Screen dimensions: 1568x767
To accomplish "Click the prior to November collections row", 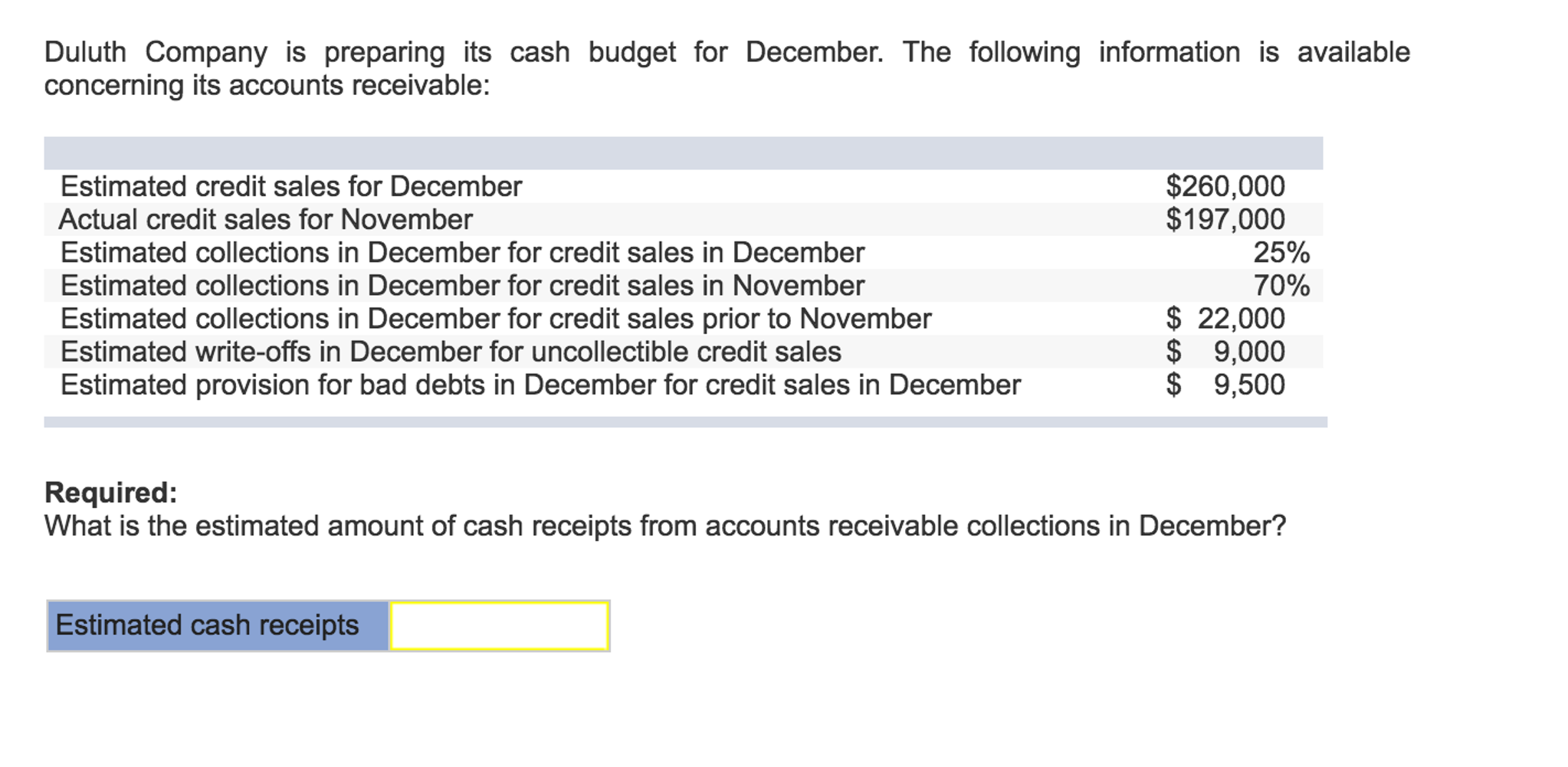I will 494,318.
